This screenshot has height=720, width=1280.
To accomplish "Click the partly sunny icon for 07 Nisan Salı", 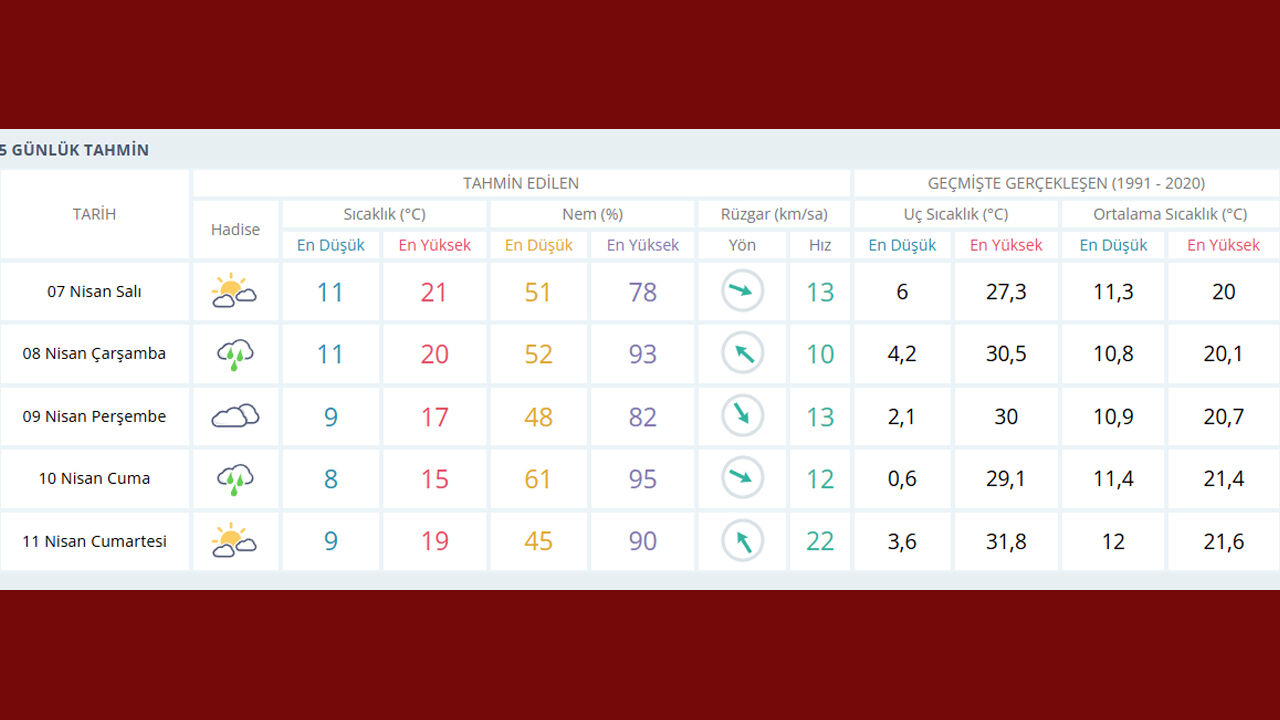I will [x=234, y=291].
